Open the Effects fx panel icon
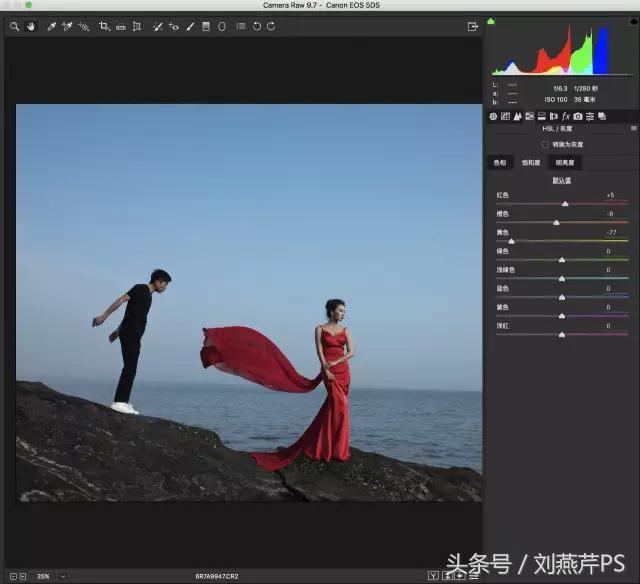This screenshot has width=640, height=584. click(x=566, y=116)
